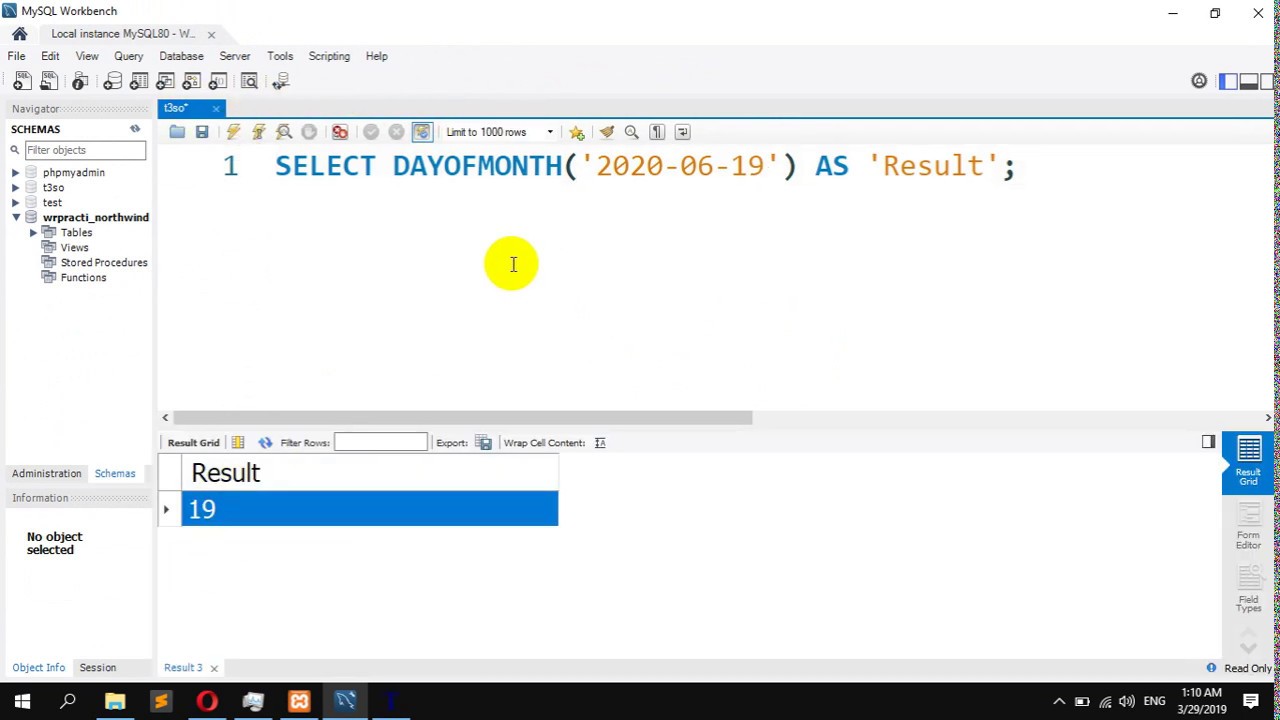1280x720 pixels.
Task: Save the script to a file
Action: (202, 132)
